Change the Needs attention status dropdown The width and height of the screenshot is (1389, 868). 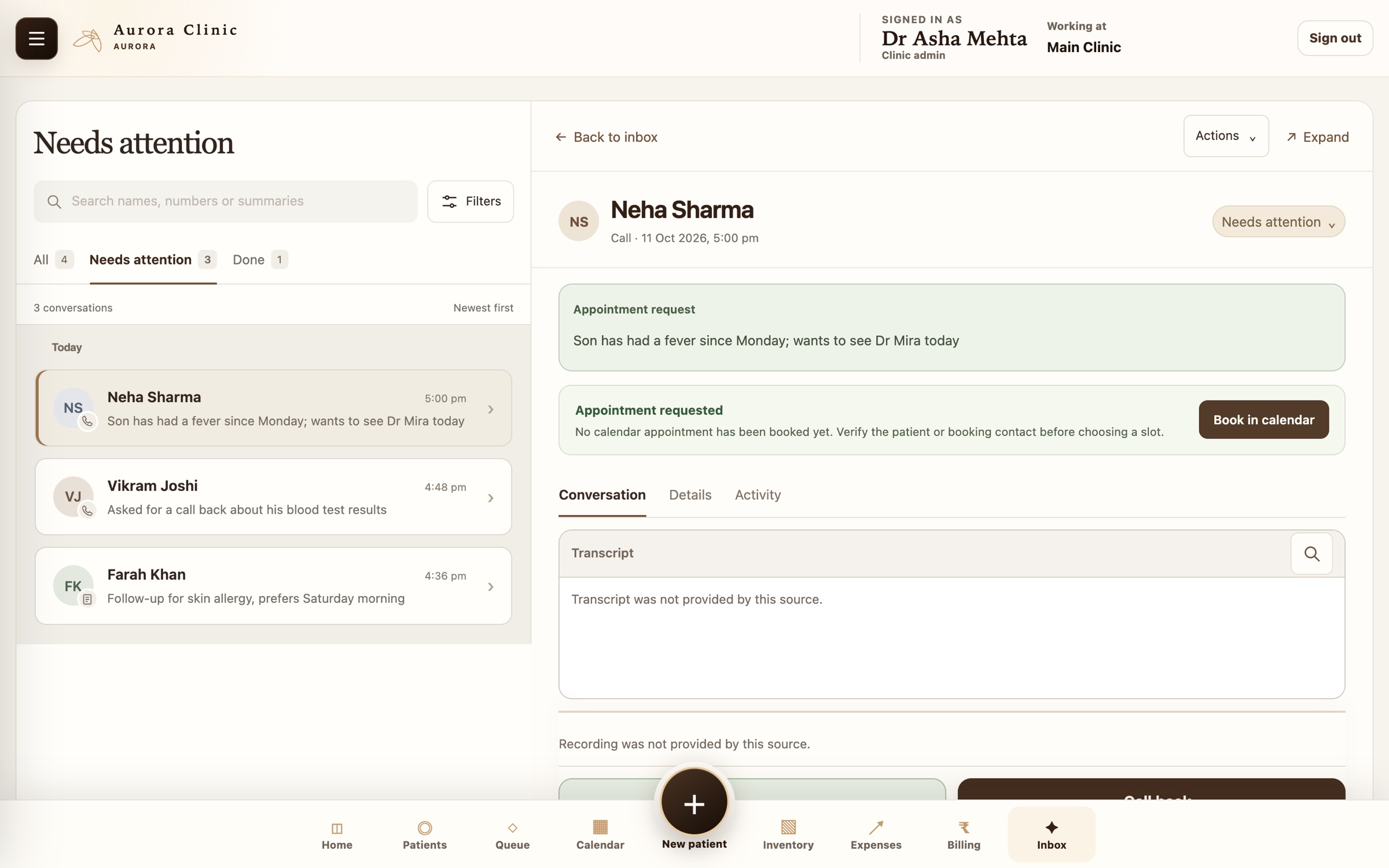pyautogui.click(x=1278, y=222)
